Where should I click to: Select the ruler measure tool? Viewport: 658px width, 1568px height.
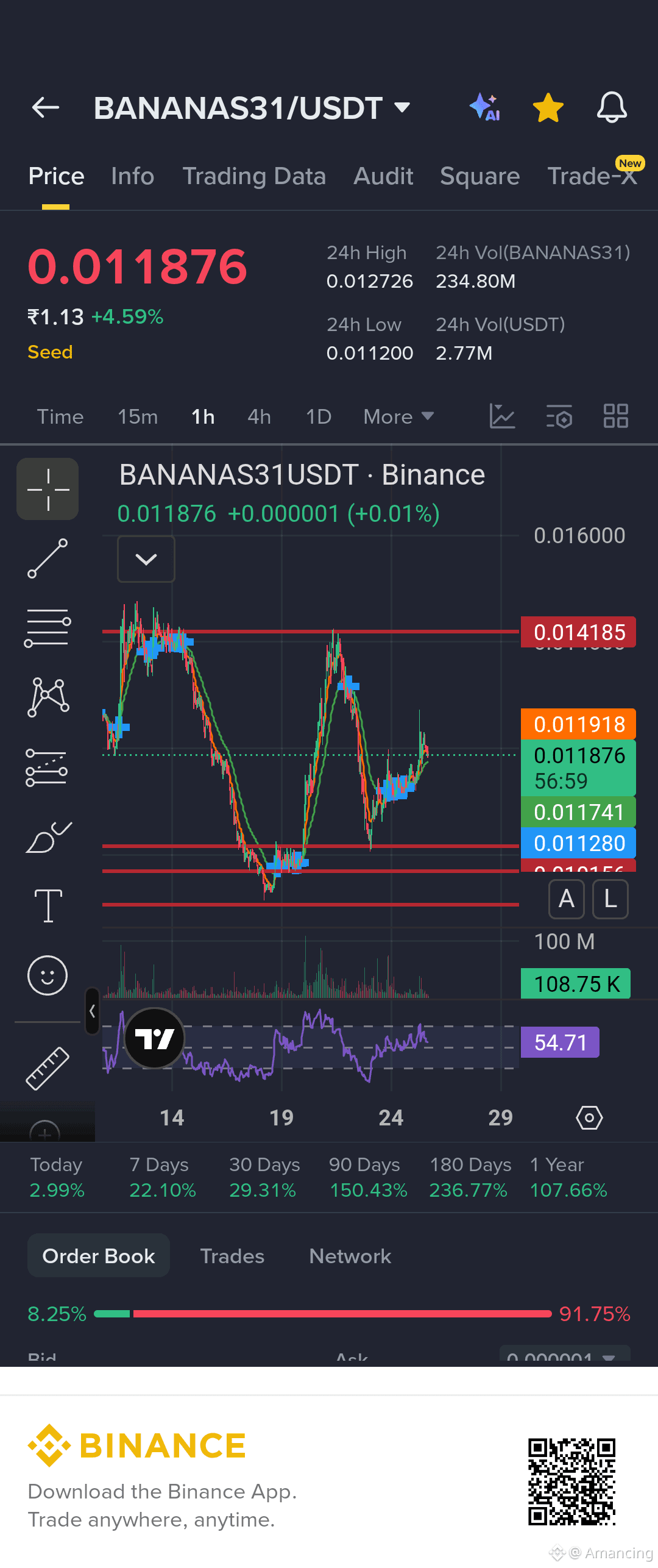pos(48,1068)
